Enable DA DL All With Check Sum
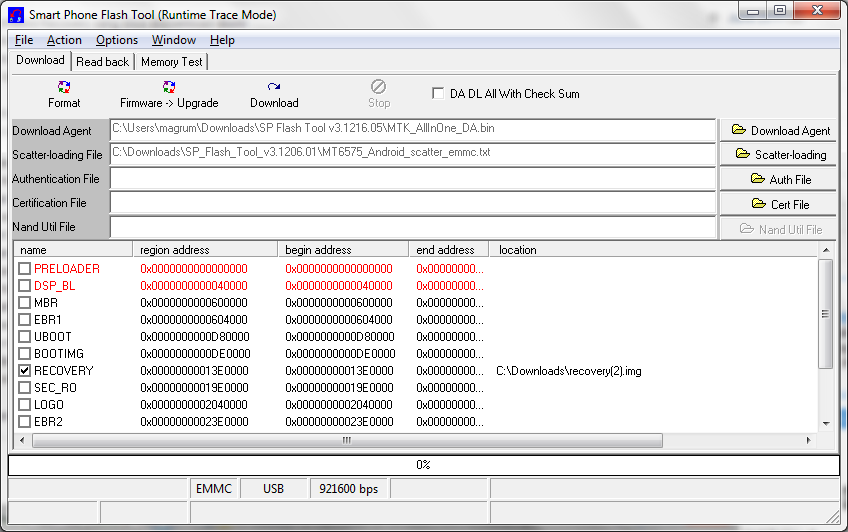The height and width of the screenshot is (532, 848). 438,94
